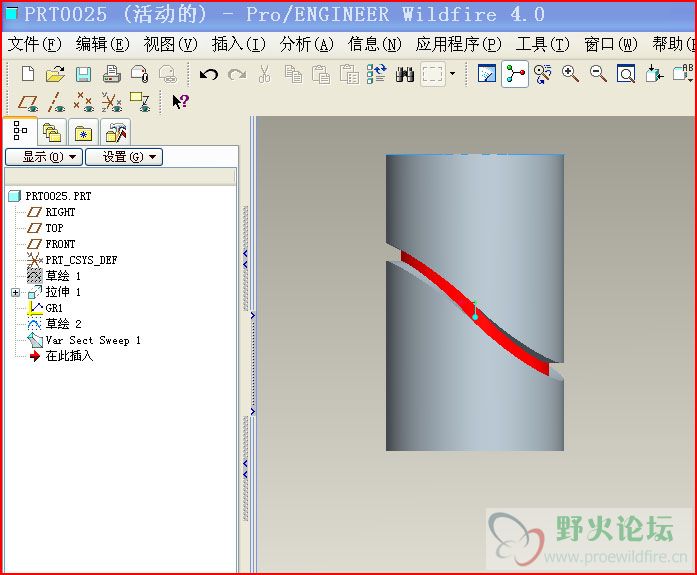Toggle datum axes display
The width and height of the screenshot is (697, 575).
[x=56, y=102]
